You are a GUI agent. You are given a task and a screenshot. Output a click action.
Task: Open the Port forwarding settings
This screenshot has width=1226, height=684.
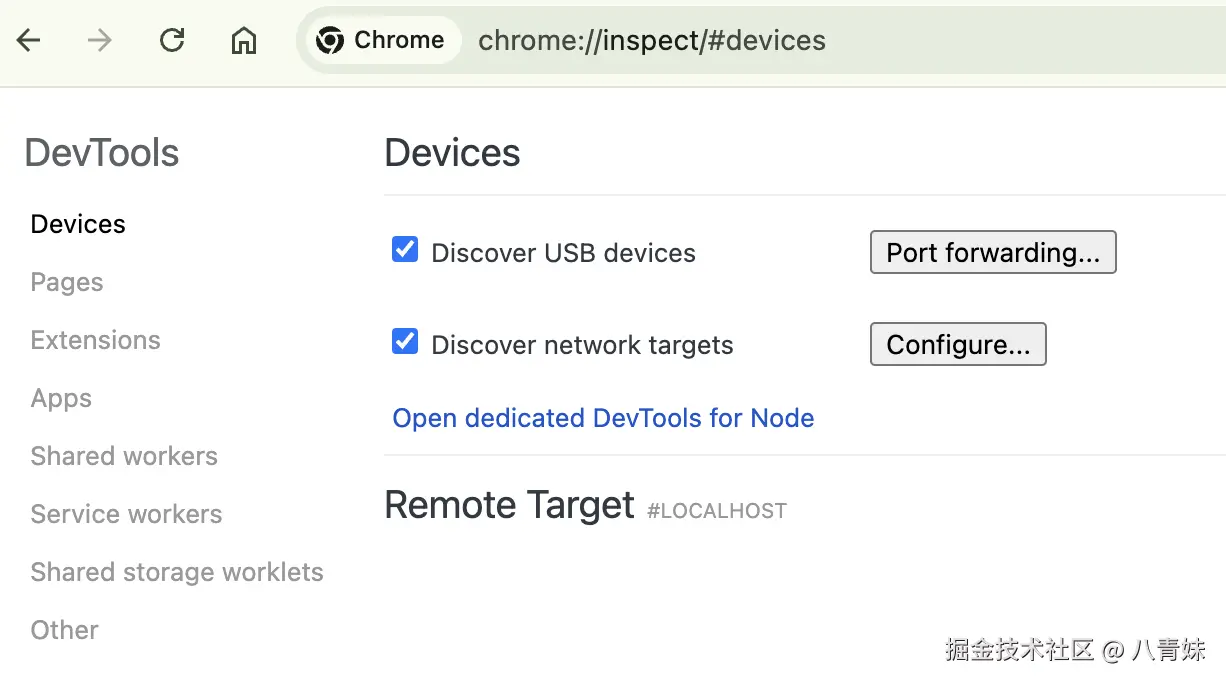tap(992, 253)
